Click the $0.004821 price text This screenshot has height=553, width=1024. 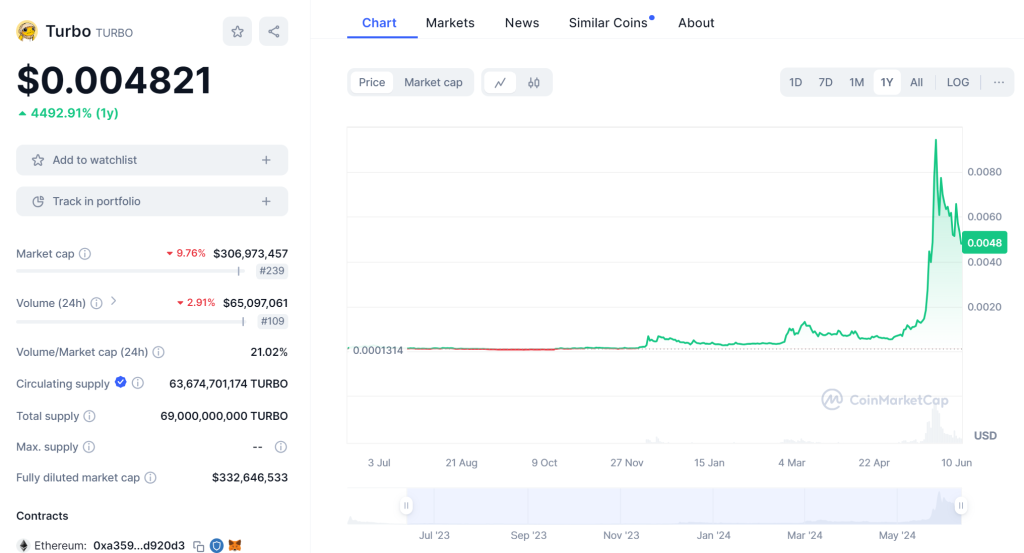click(x=114, y=80)
